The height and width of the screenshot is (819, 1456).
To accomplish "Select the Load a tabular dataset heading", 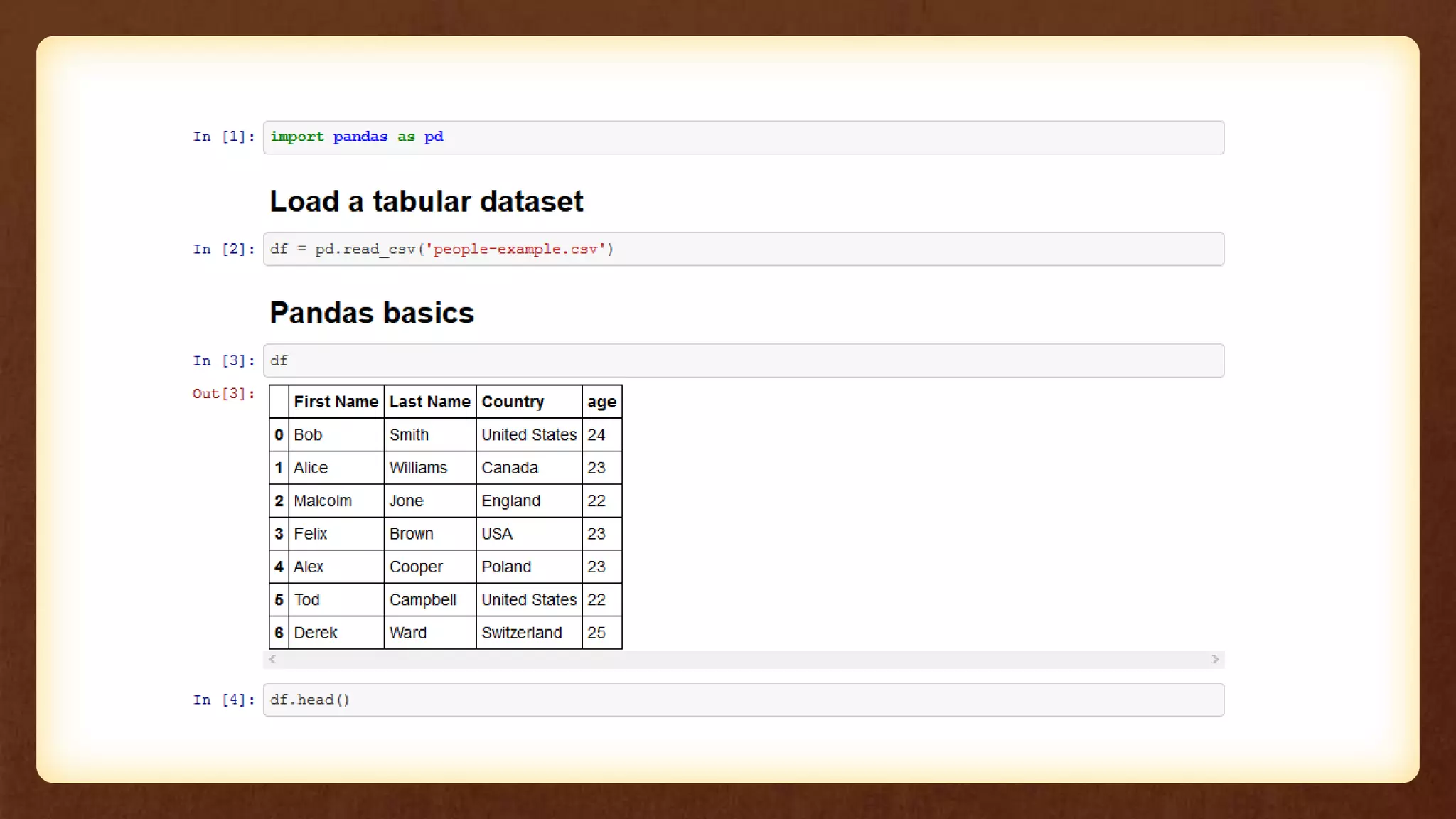I will coord(426,202).
